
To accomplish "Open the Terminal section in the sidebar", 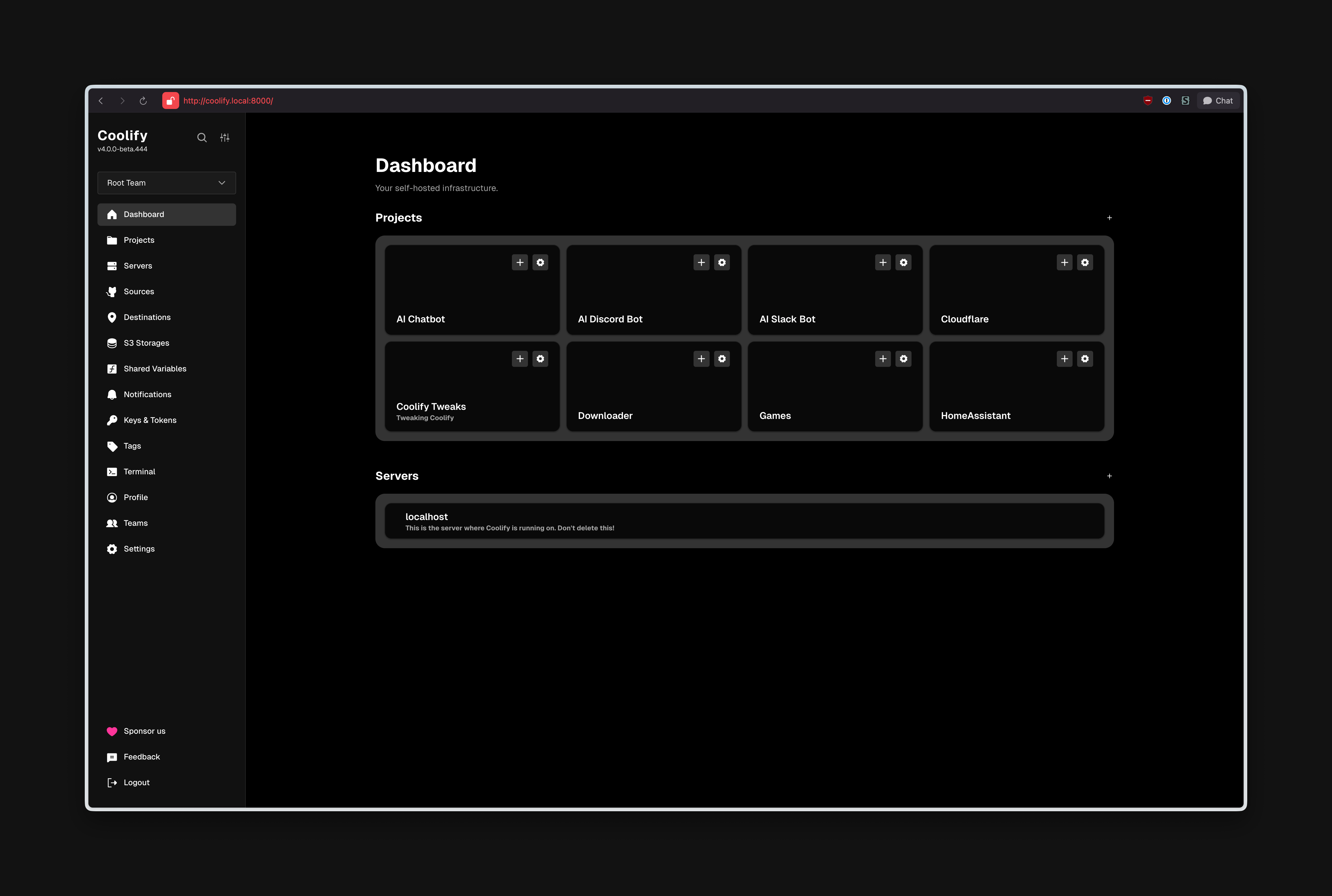I will 139,471.
